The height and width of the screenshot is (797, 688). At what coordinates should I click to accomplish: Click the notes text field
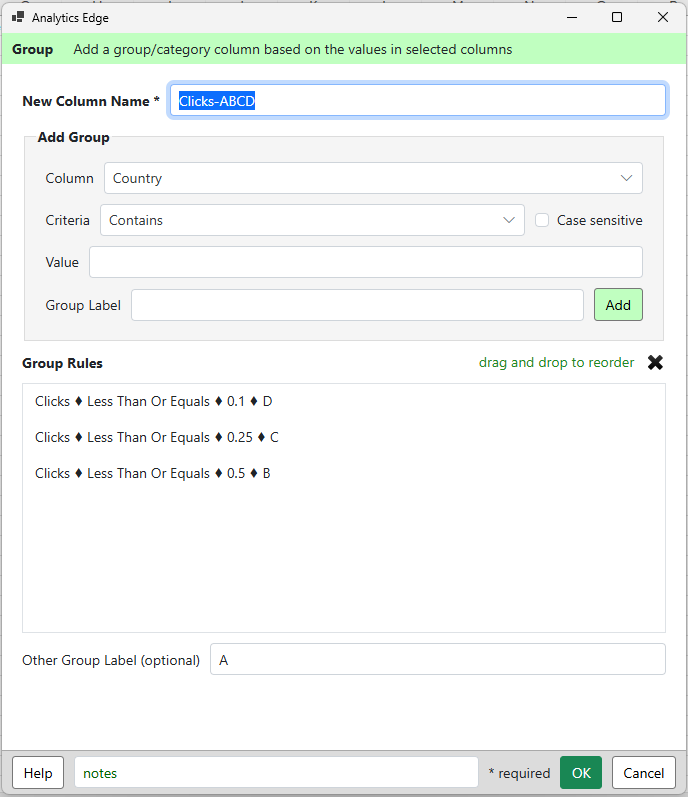(x=276, y=773)
